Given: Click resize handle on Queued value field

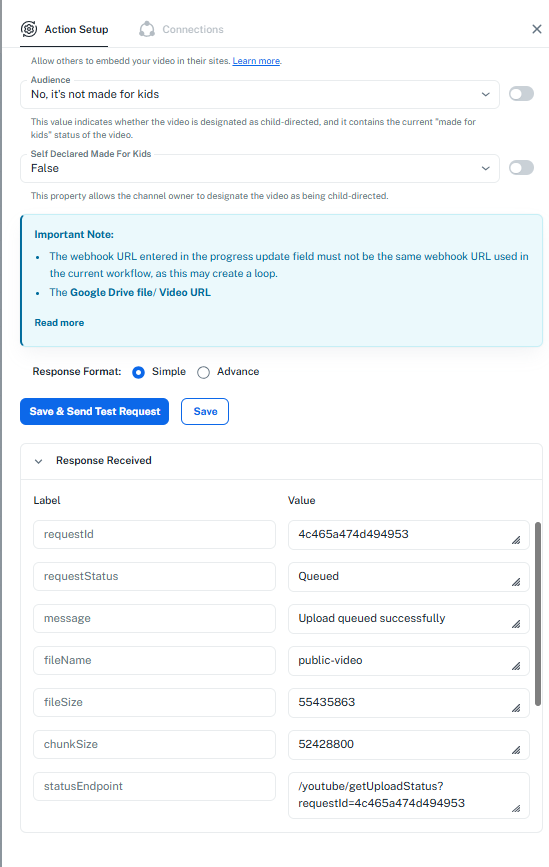Looking at the screenshot, I should pos(516,582).
